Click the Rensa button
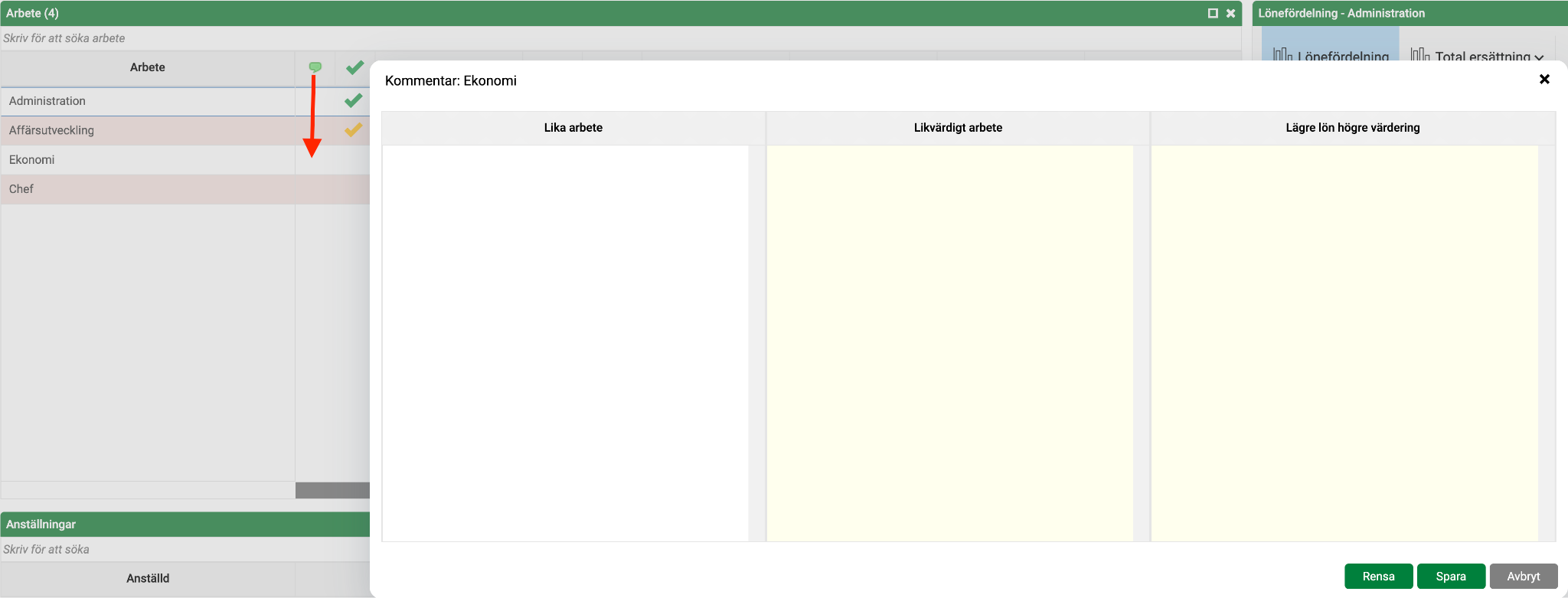The image size is (1568, 598). pyautogui.click(x=1378, y=577)
